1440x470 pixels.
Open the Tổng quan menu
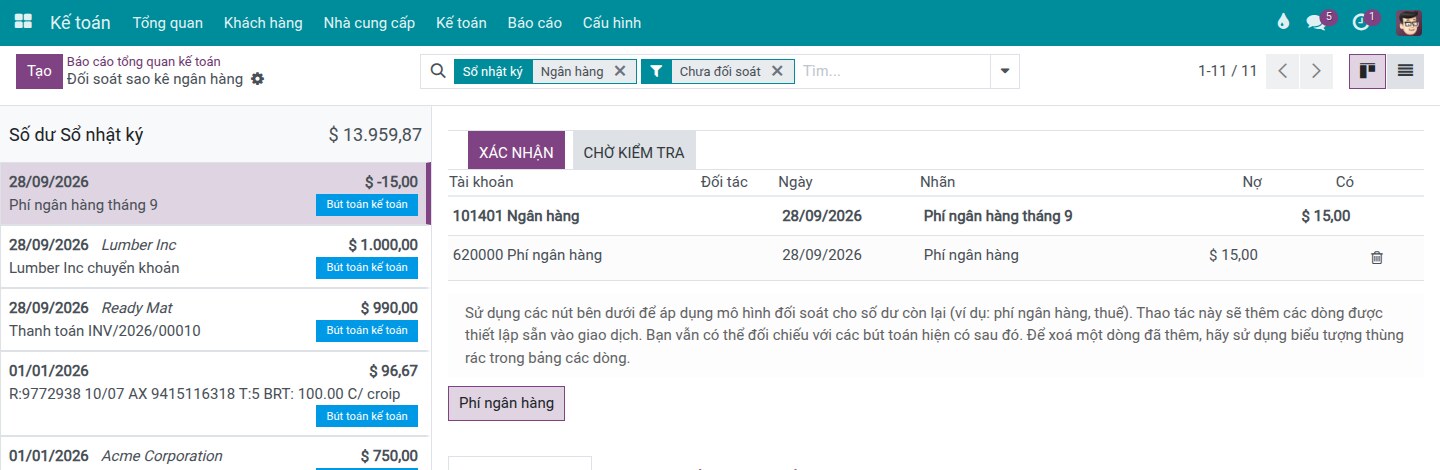167,22
